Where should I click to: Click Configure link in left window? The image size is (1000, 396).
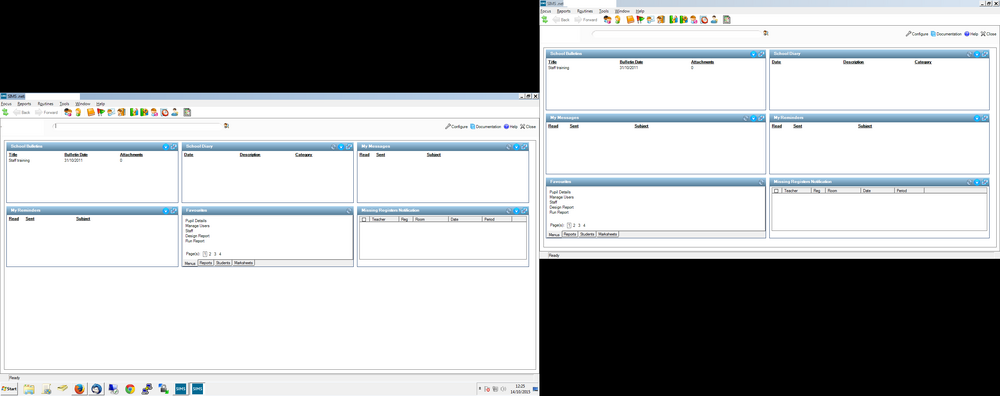pos(457,126)
